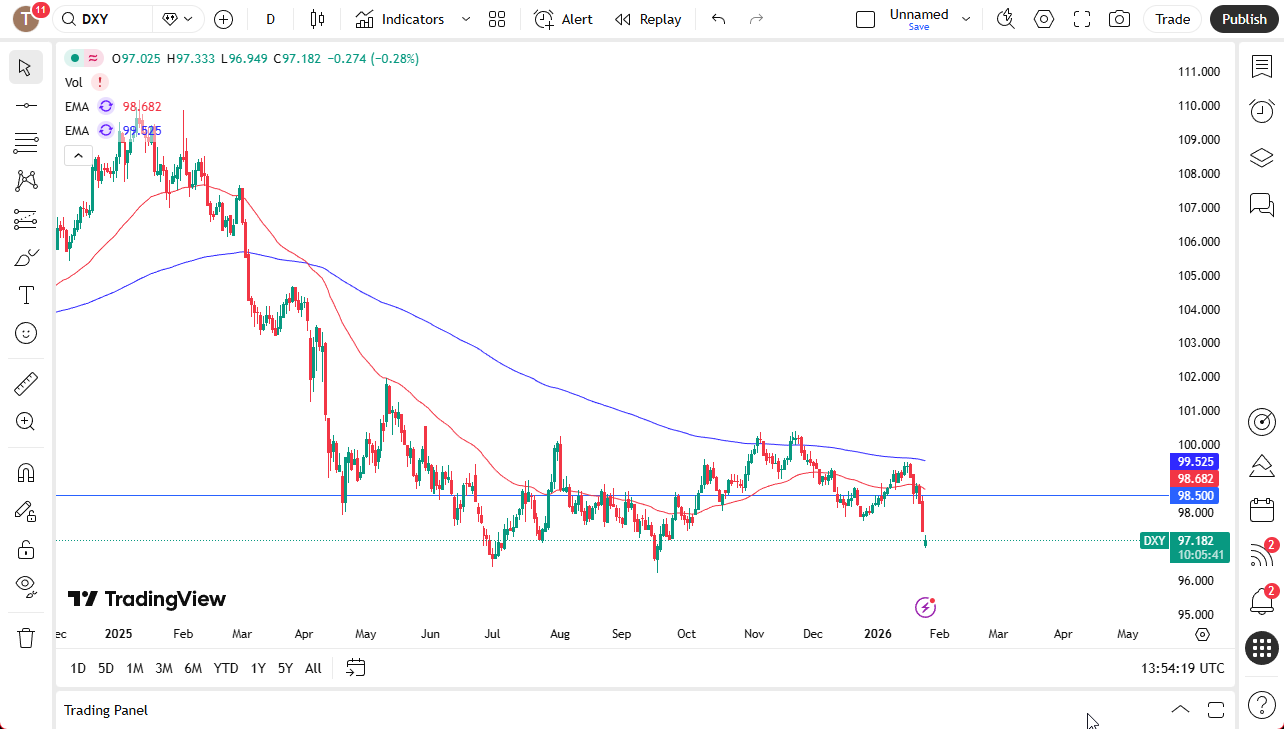This screenshot has height=729, width=1284.
Task: Take a chart snapshot with camera icon
Action: click(1119, 19)
